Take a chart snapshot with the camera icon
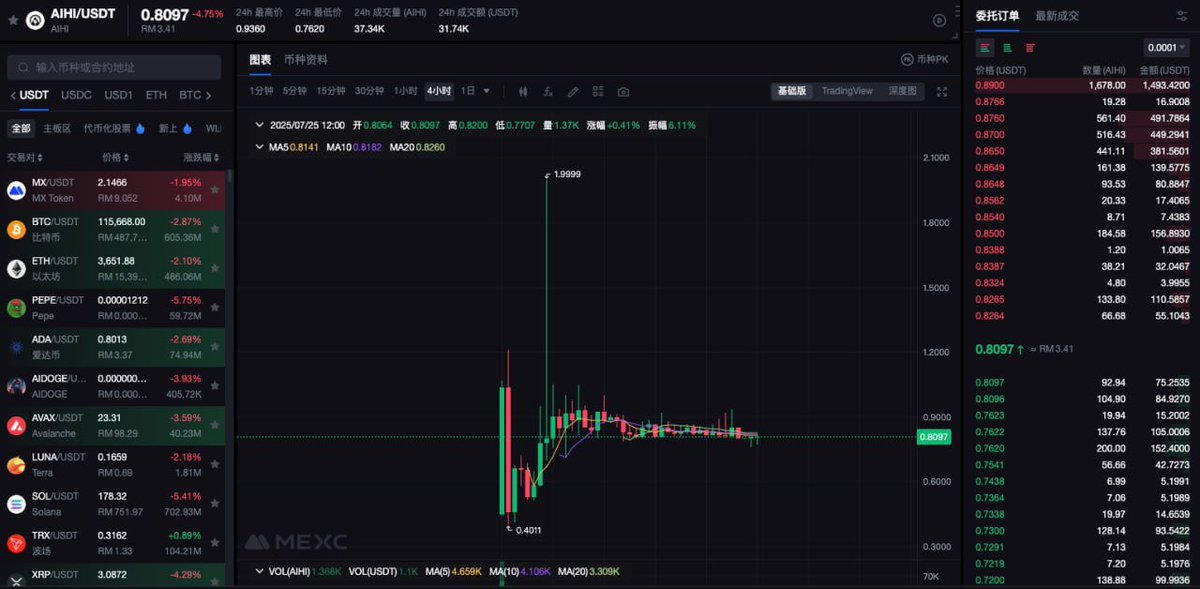 (x=623, y=91)
